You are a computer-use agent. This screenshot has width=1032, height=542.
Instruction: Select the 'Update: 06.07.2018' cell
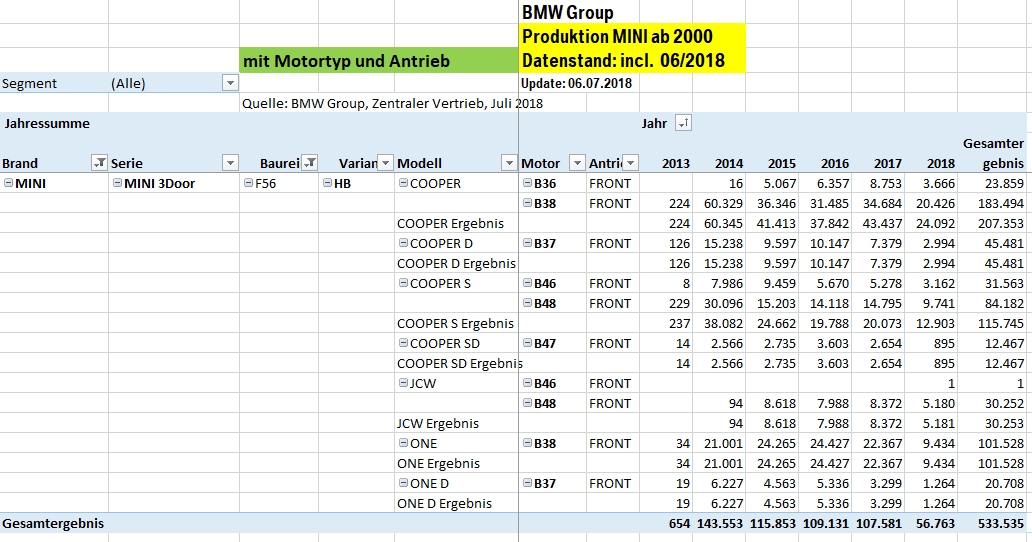(x=579, y=83)
